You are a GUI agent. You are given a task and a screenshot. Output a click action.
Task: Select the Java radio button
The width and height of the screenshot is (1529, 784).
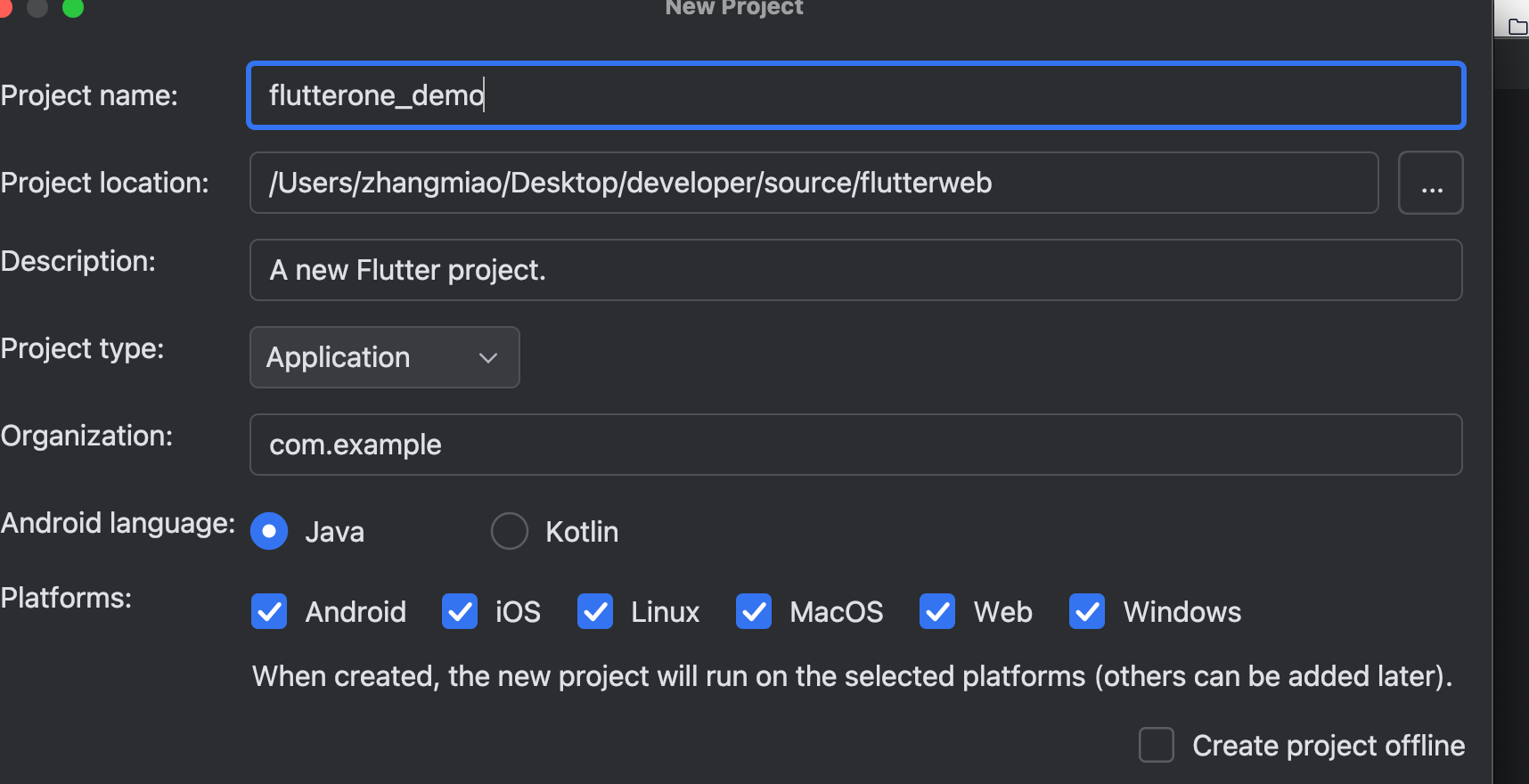[x=269, y=531]
